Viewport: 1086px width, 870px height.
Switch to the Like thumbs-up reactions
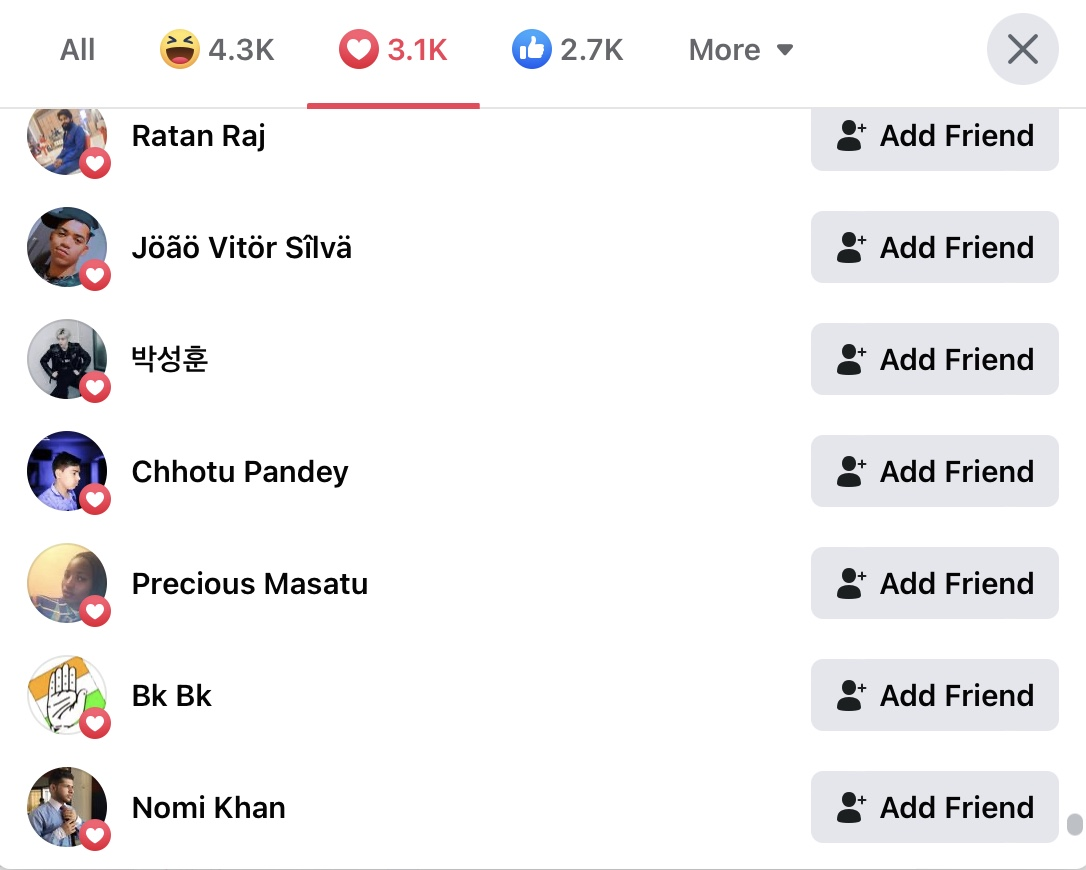tap(567, 50)
